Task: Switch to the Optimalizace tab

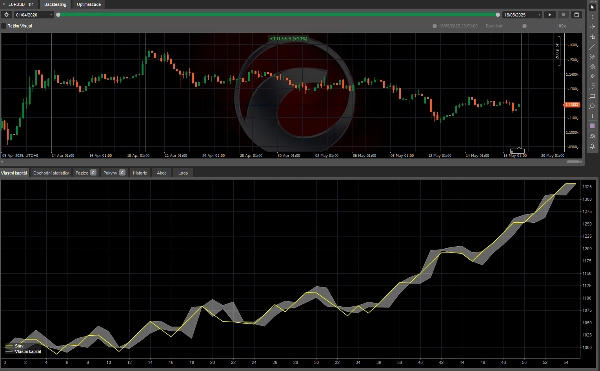Action: 88,4
